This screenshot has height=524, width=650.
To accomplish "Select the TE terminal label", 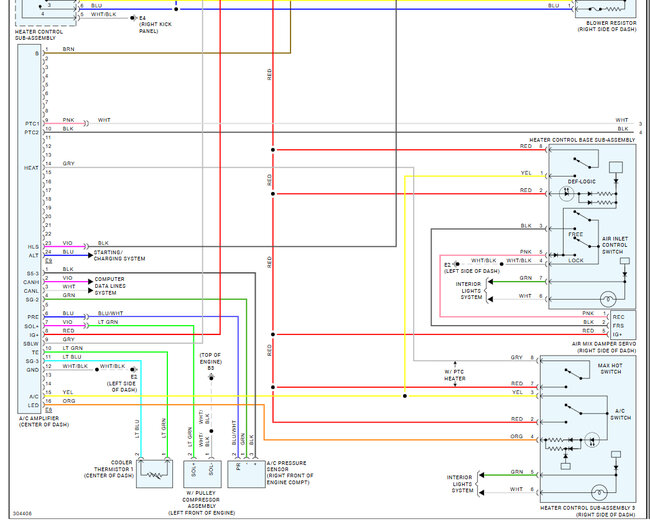I will tap(35, 352).
